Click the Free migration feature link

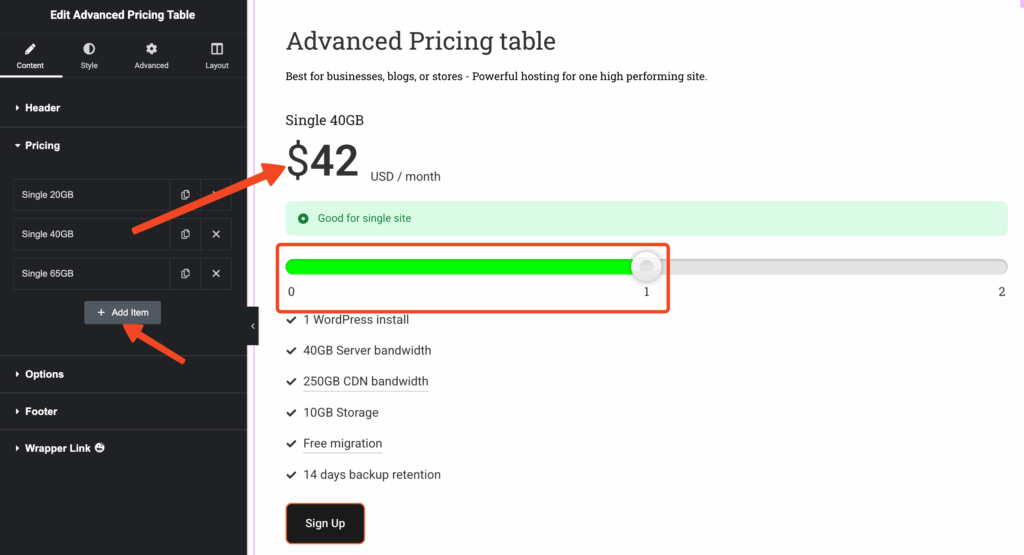tap(342, 444)
